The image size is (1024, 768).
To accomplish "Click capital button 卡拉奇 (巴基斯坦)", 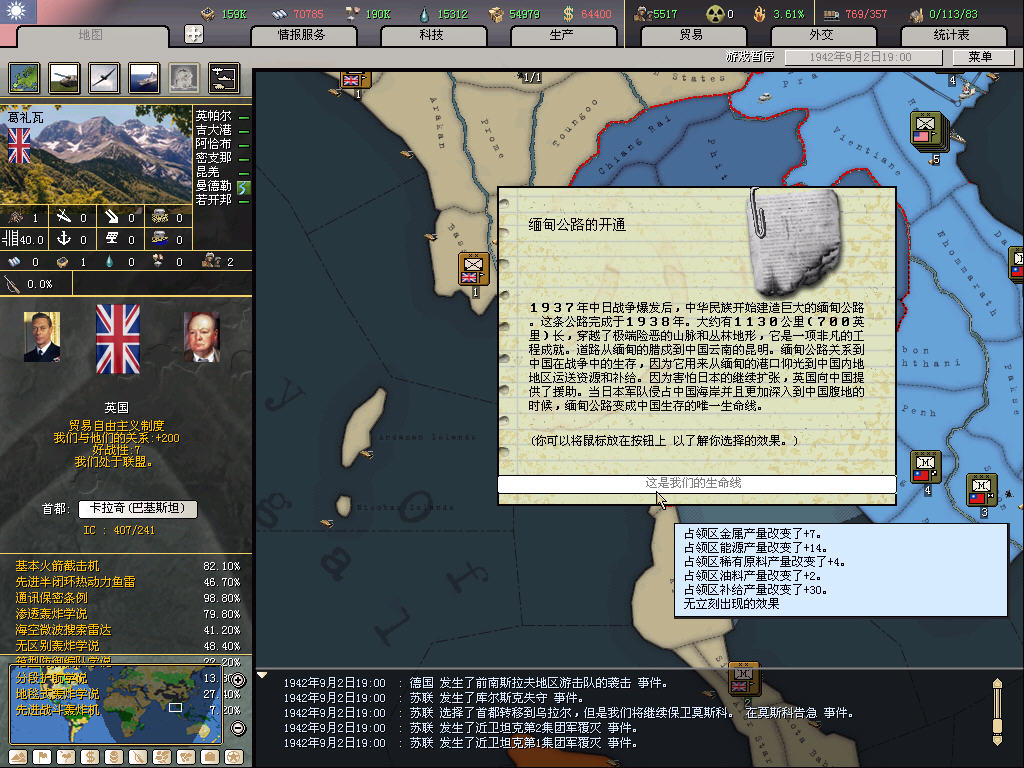I will tap(137, 508).
